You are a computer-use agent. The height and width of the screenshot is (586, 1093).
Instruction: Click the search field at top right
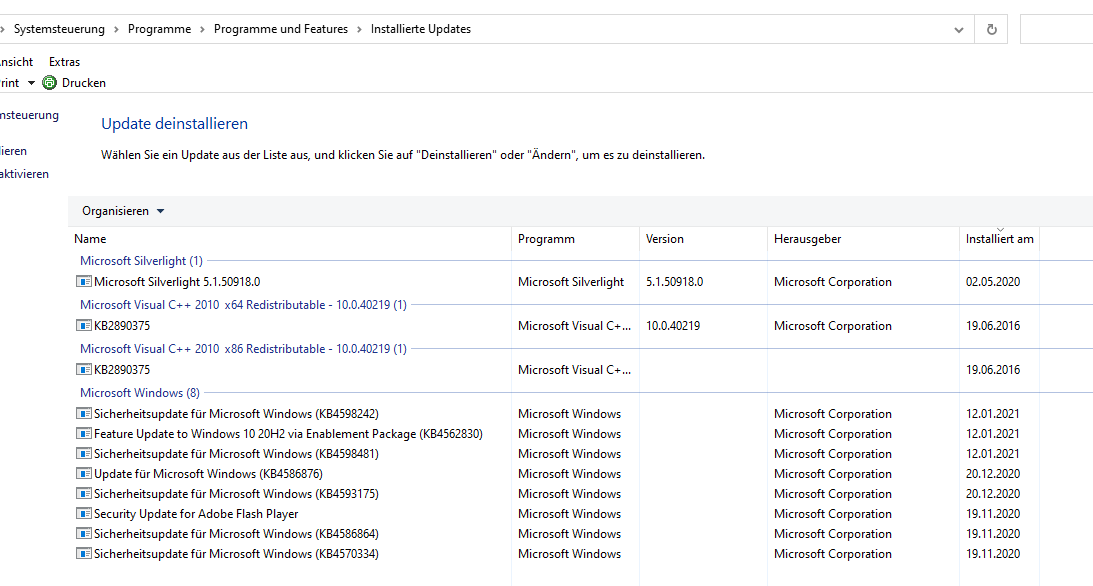click(1056, 29)
